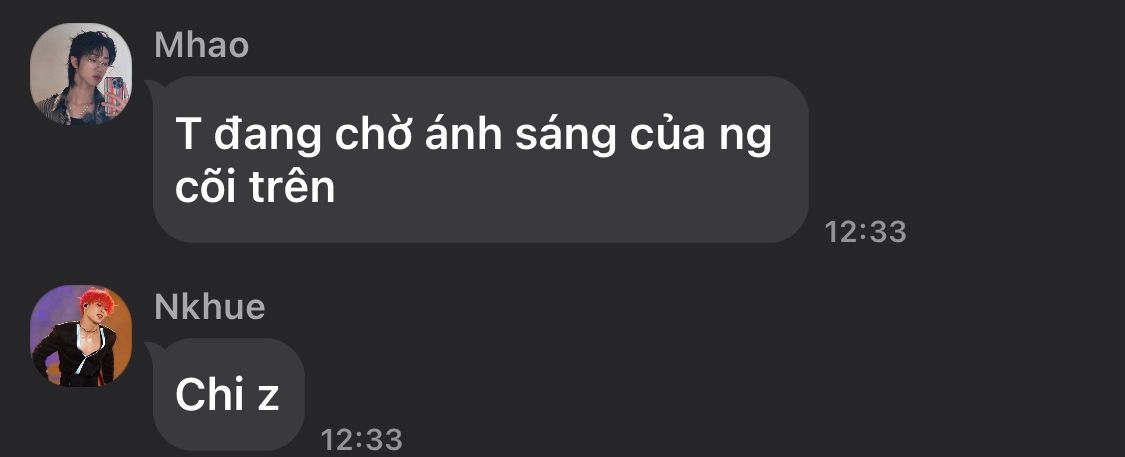This screenshot has width=1125, height=457.
Task: Click the words "của ng" in the bubble
Action: (x=701, y=136)
